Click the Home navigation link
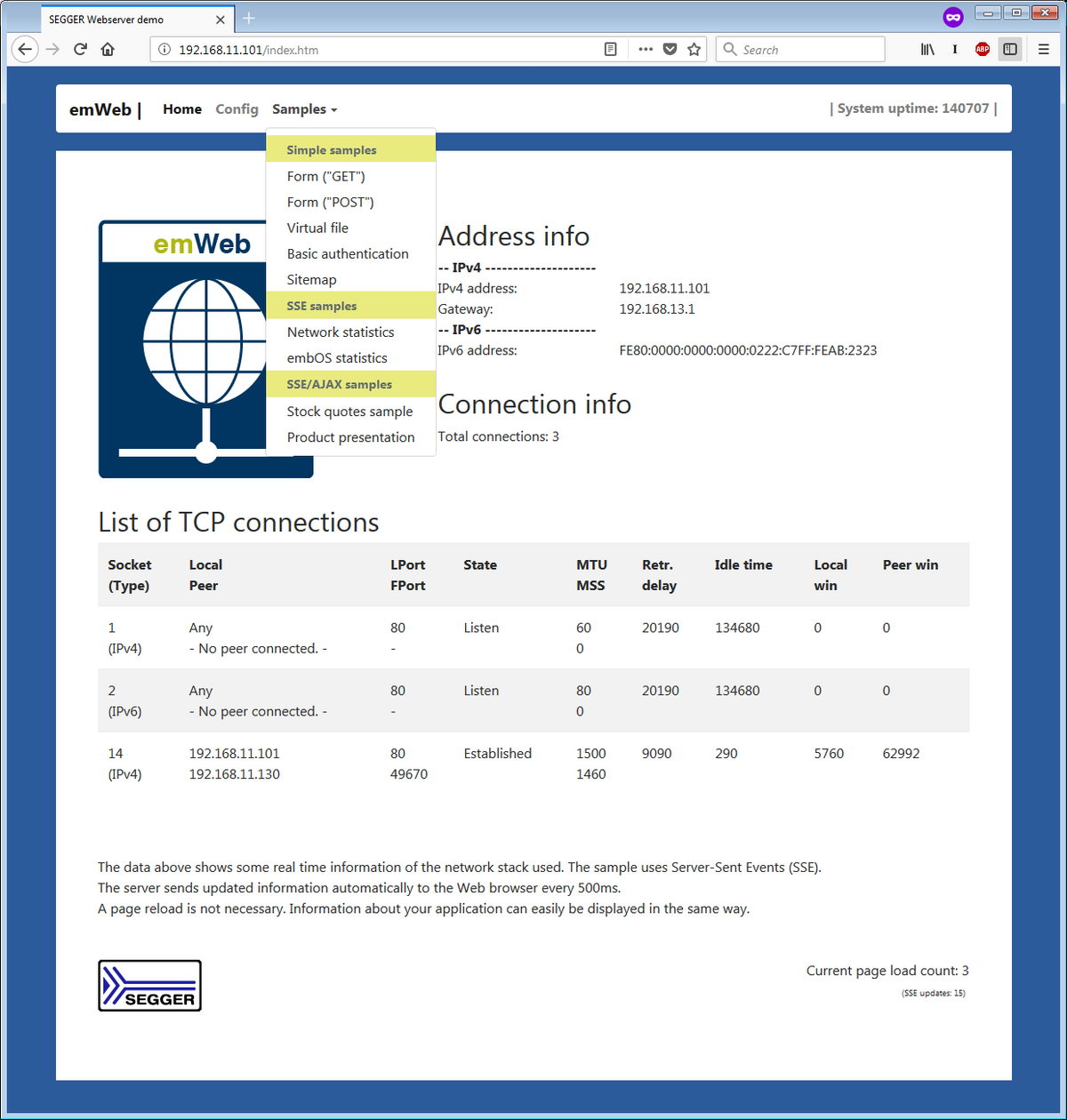This screenshot has width=1067, height=1120. click(182, 109)
